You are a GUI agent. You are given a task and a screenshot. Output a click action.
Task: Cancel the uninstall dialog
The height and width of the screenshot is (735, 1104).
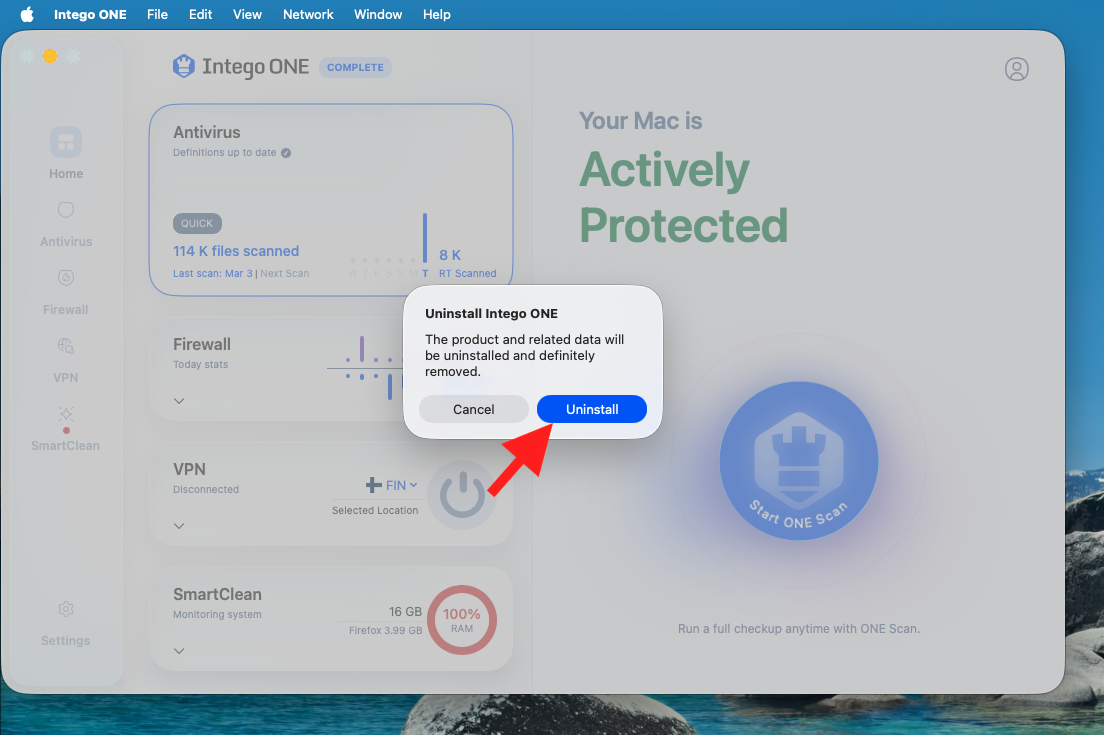[x=473, y=409]
